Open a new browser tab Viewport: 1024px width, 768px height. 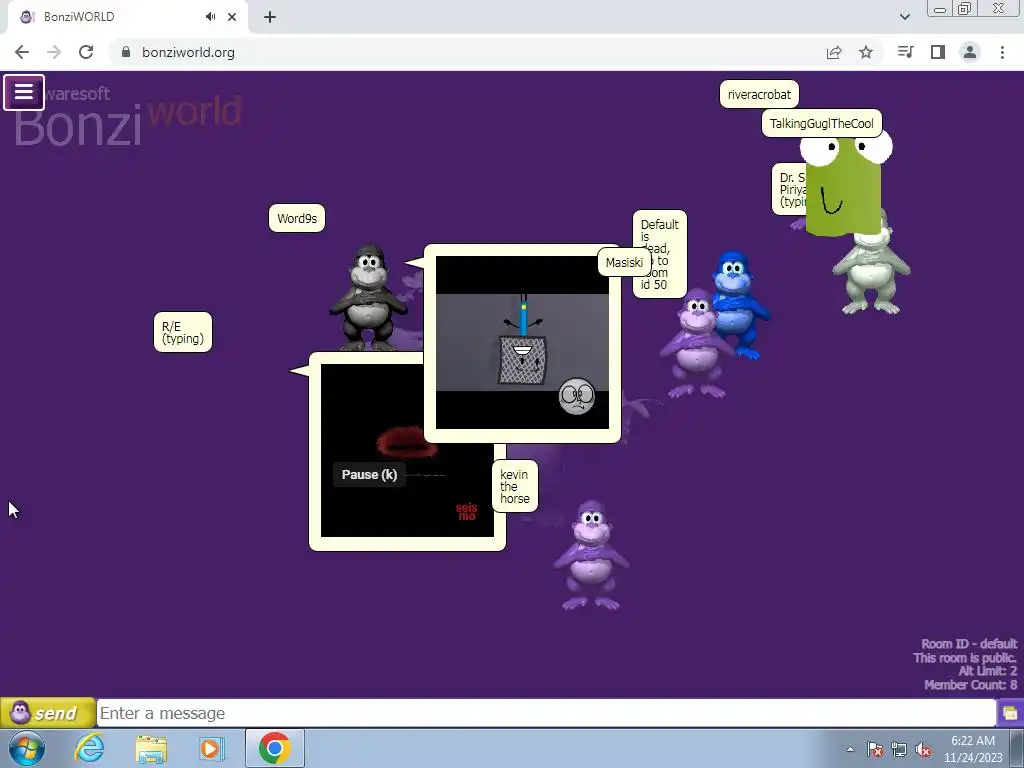(270, 17)
